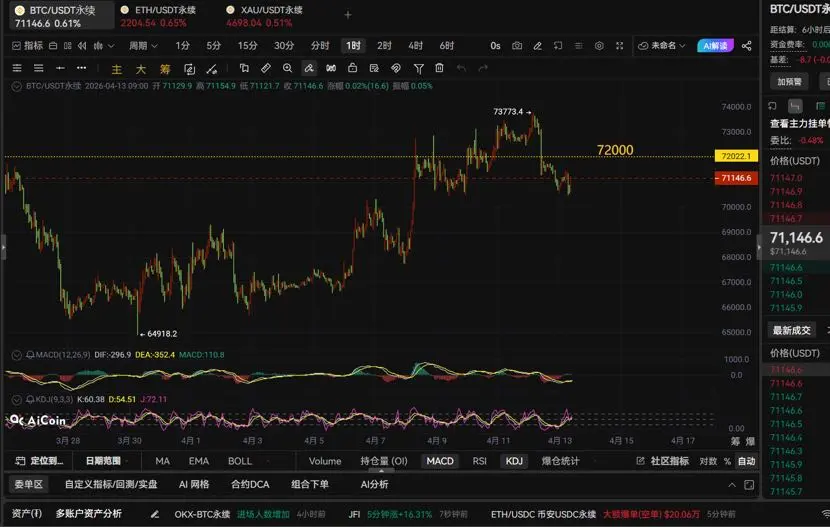Toggle the BOLL overlay
Screen dimensions: 830x527
click(240, 461)
